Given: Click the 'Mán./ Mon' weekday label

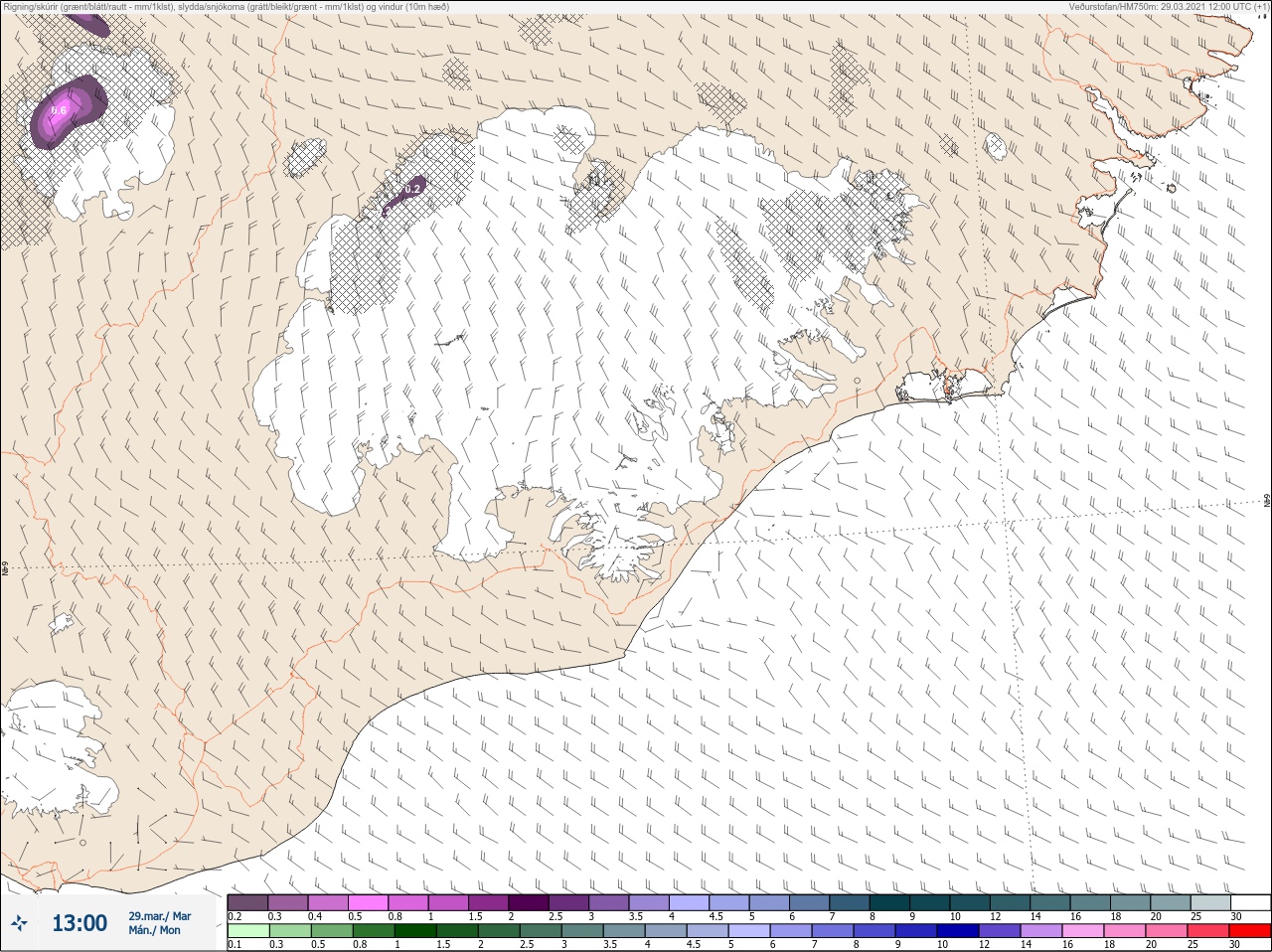Looking at the screenshot, I should pos(154,930).
